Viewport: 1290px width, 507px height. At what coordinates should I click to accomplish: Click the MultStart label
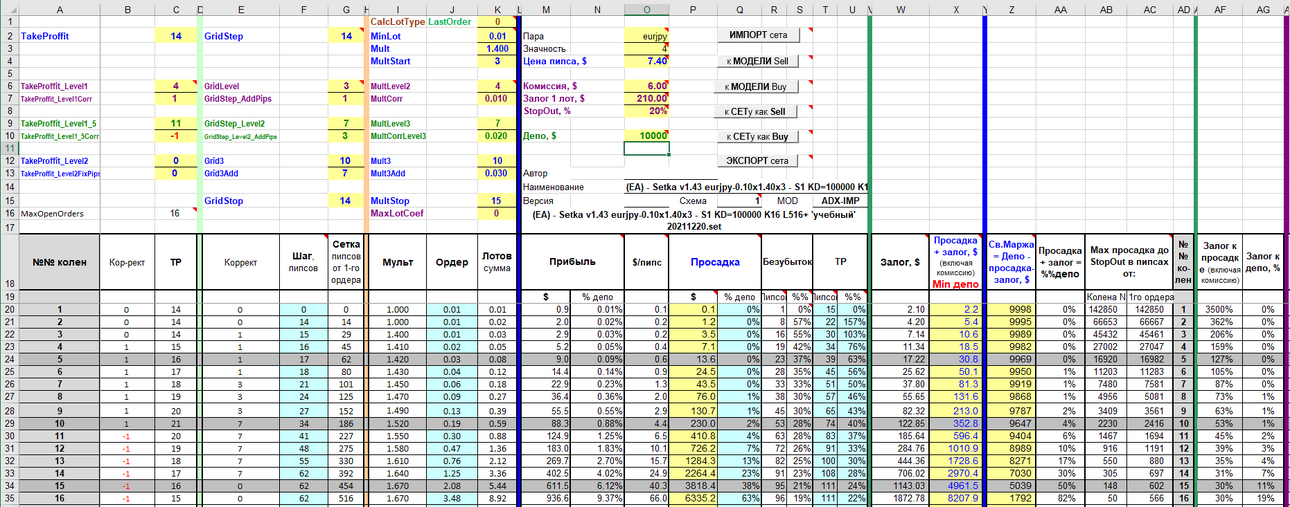(390, 60)
